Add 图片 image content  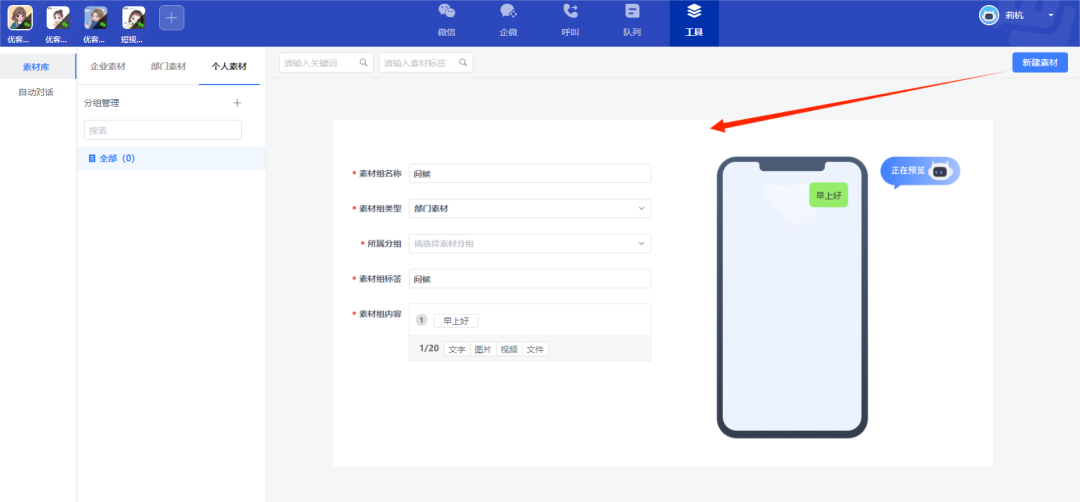coord(483,349)
